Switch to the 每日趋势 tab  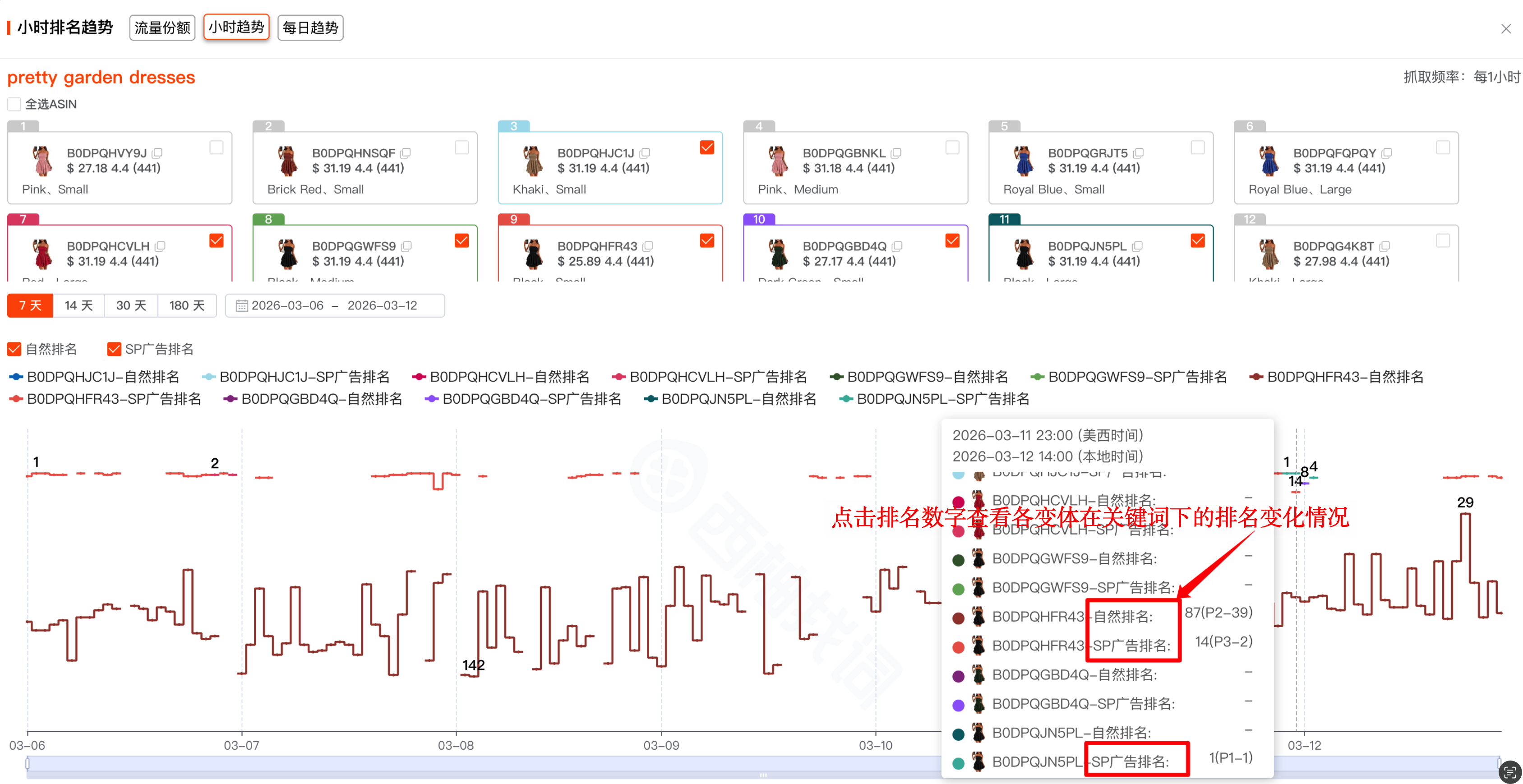click(310, 28)
